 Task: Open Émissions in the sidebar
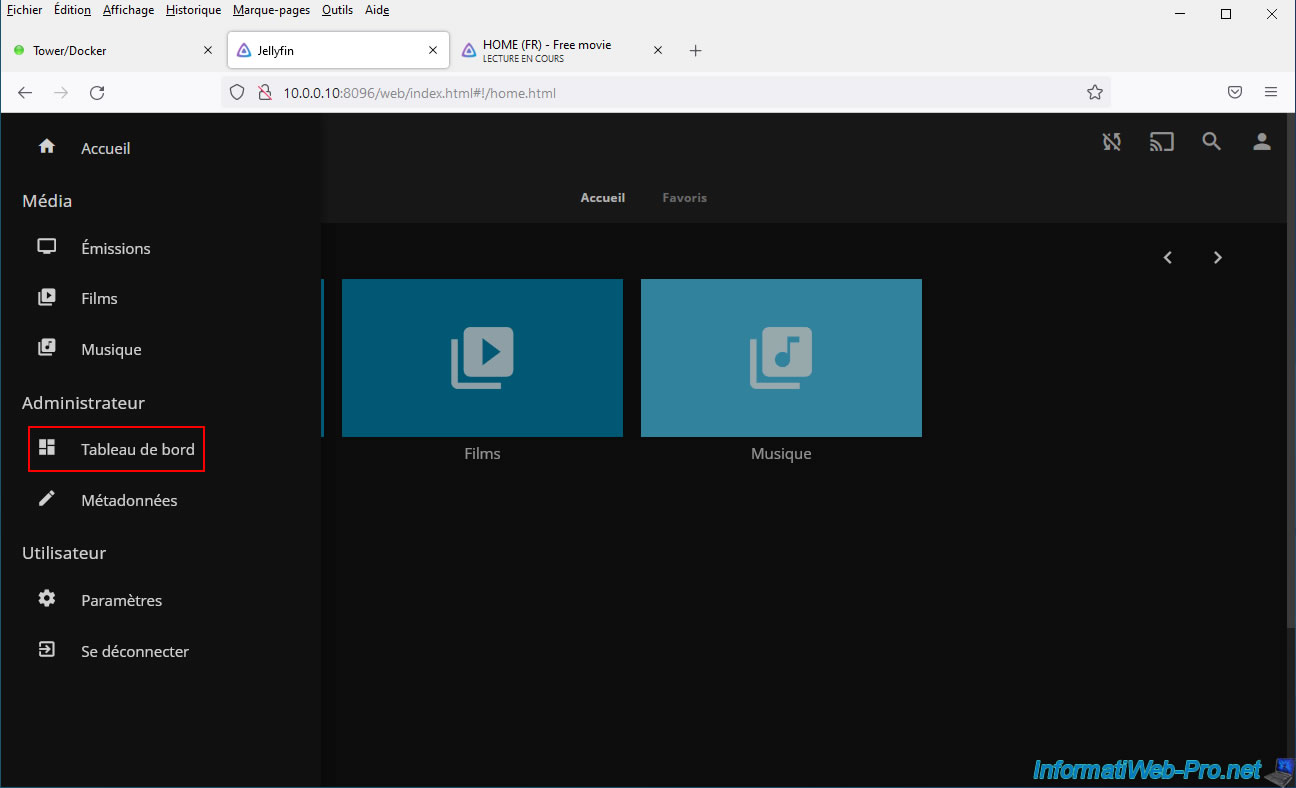click(115, 248)
